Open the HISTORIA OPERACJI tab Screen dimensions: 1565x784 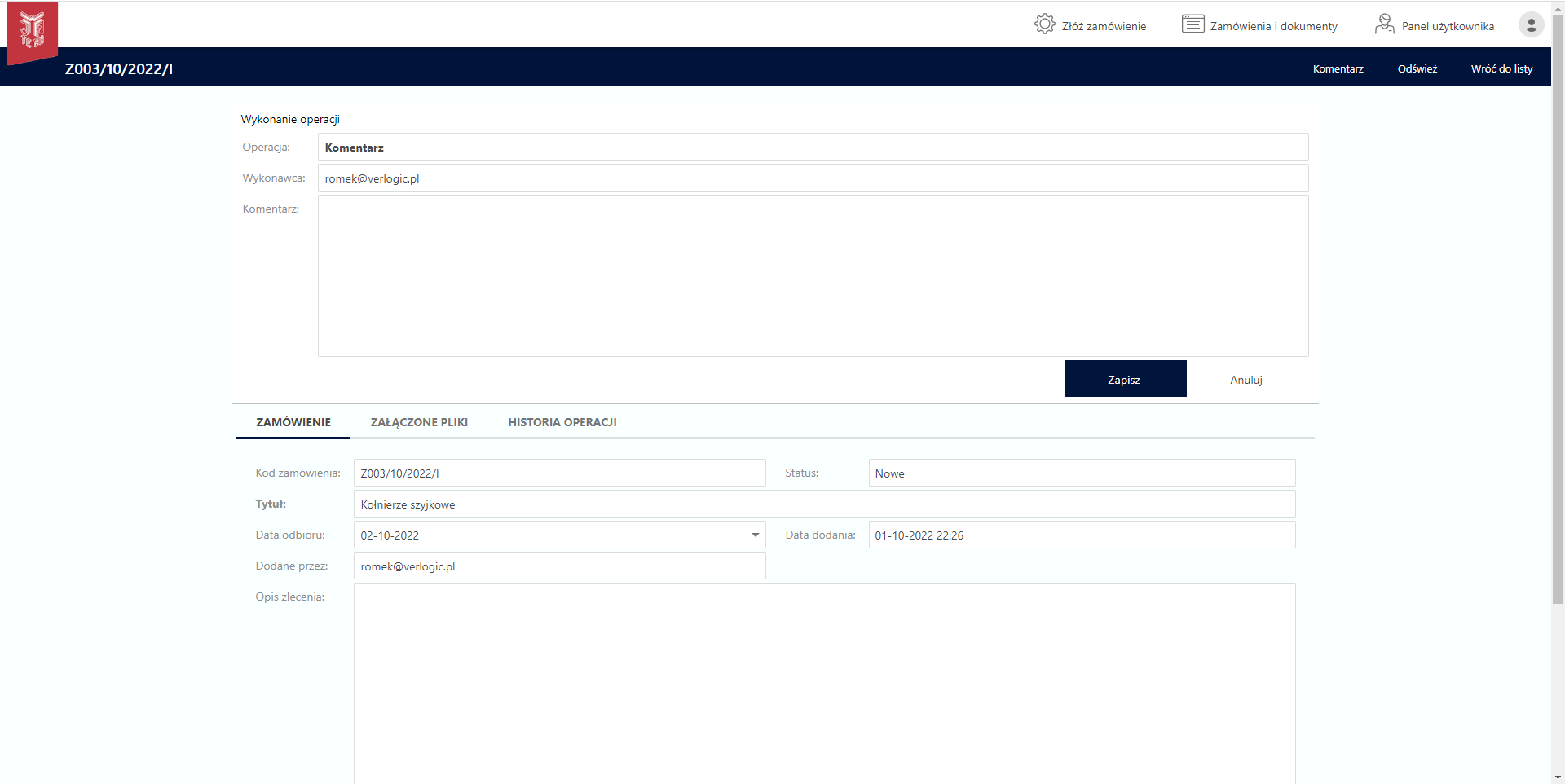[x=562, y=422]
